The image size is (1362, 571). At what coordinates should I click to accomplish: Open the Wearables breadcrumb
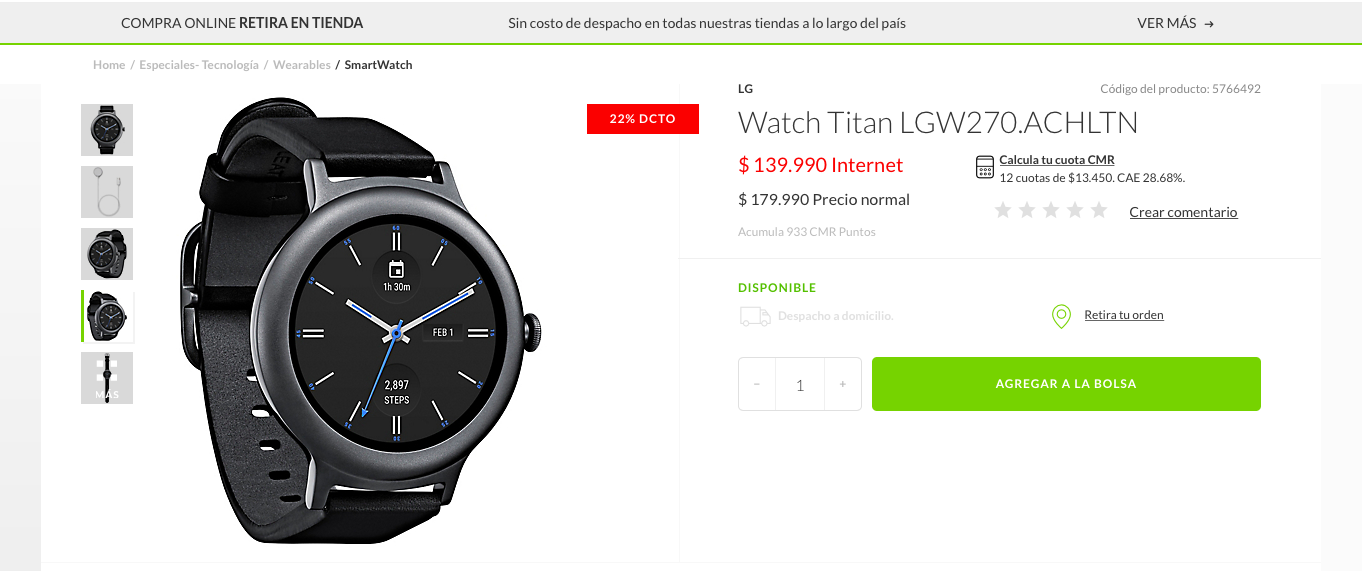[302, 65]
